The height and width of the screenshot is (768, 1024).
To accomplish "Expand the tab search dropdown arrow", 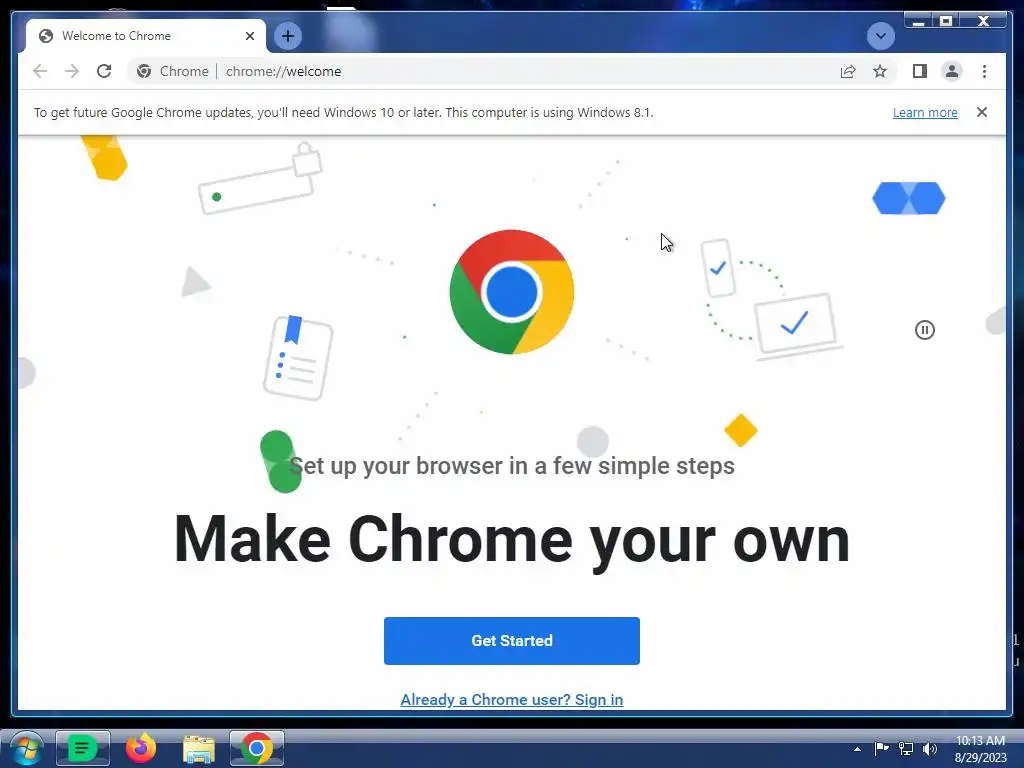I will point(880,36).
